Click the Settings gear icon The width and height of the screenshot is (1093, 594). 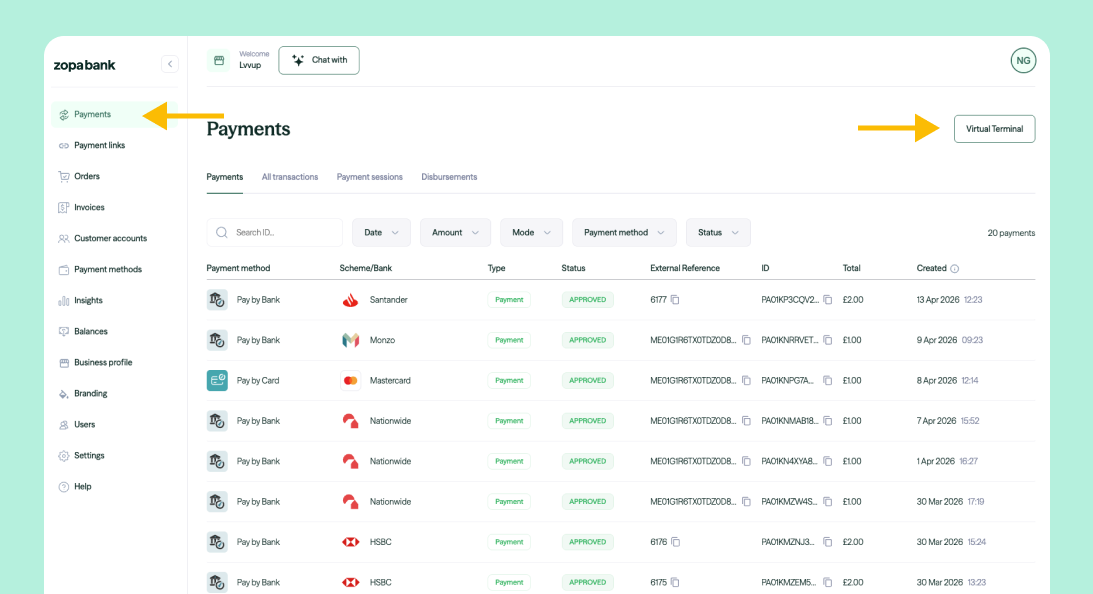tap(63, 455)
